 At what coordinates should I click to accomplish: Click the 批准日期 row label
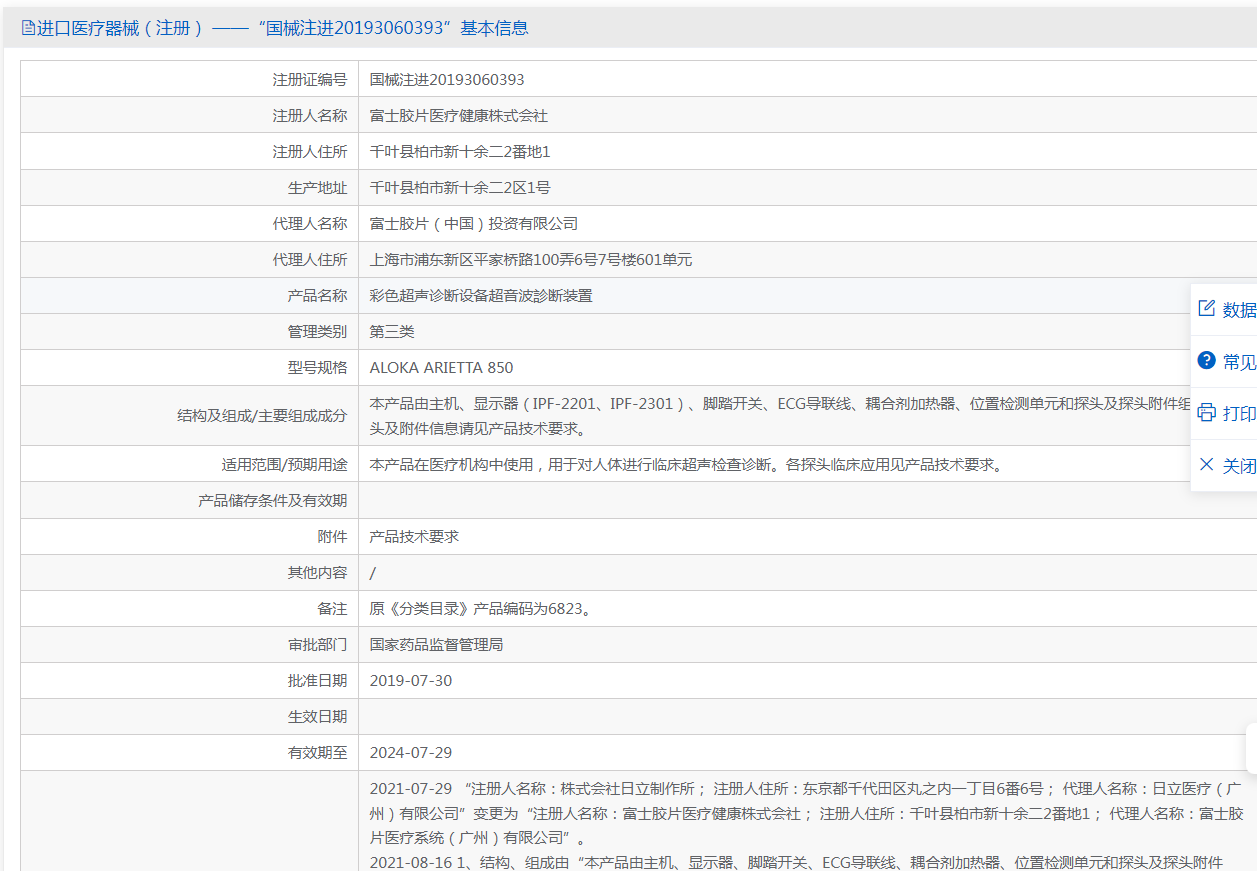pyautogui.click(x=318, y=681)
